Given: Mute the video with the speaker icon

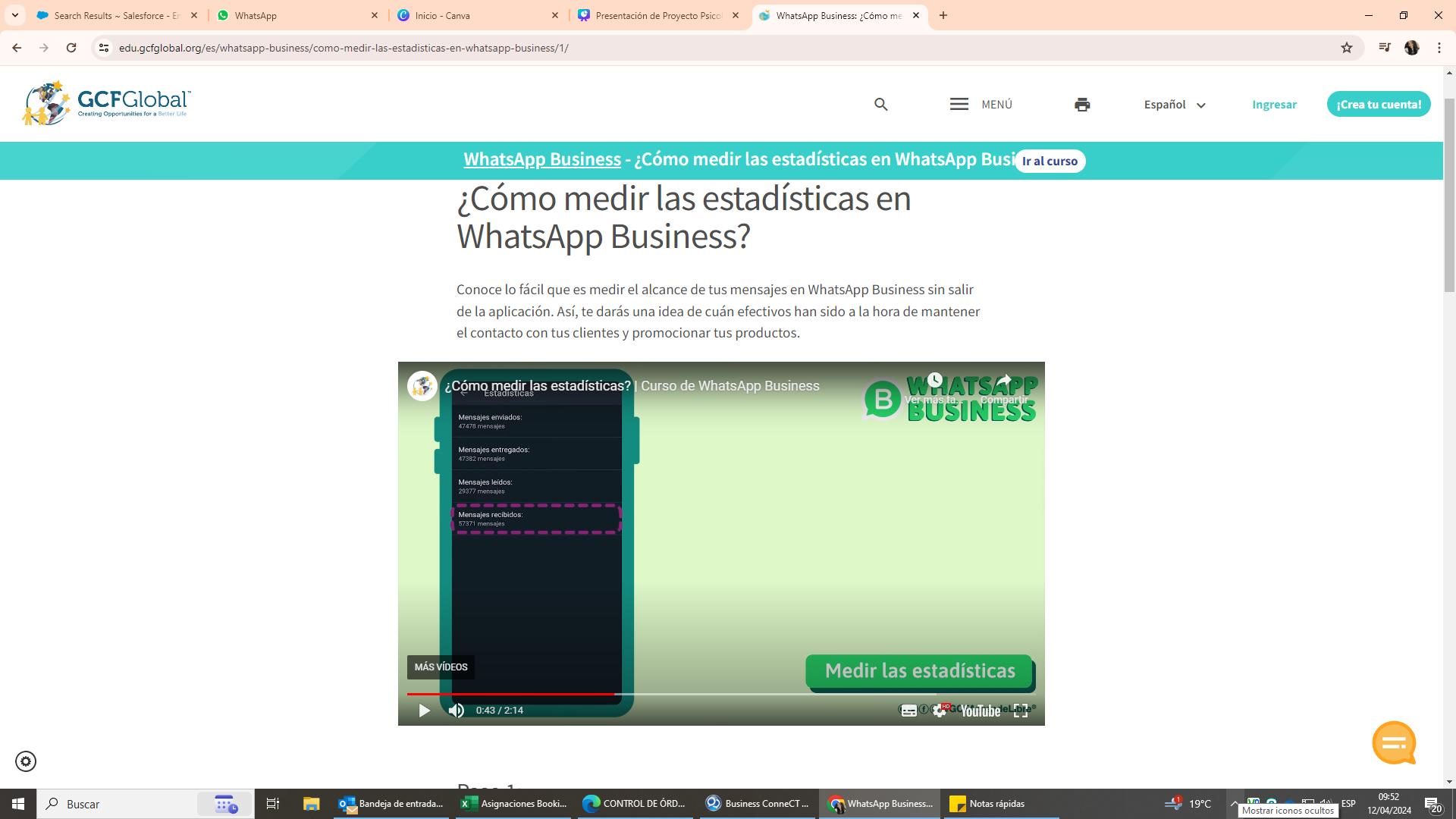Looking at the screenshot, I should tap(456, 711).
